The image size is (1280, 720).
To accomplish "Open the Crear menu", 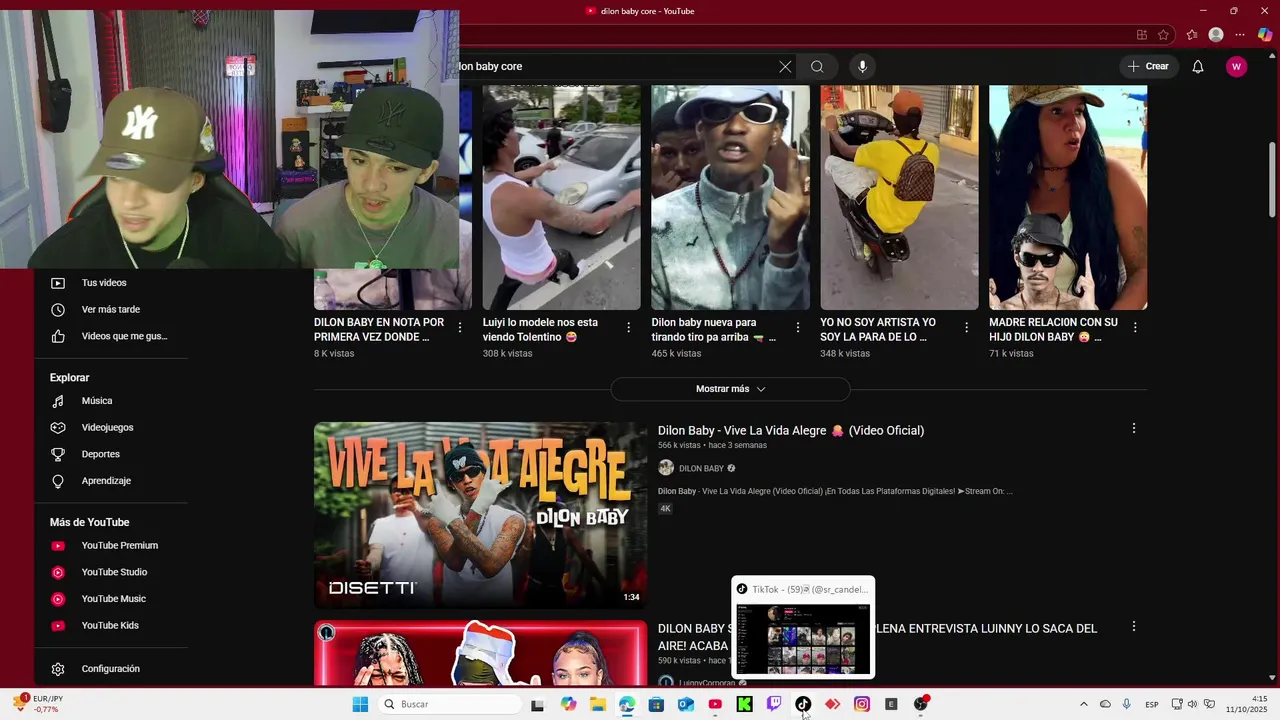I will [x=1148, y=67].
